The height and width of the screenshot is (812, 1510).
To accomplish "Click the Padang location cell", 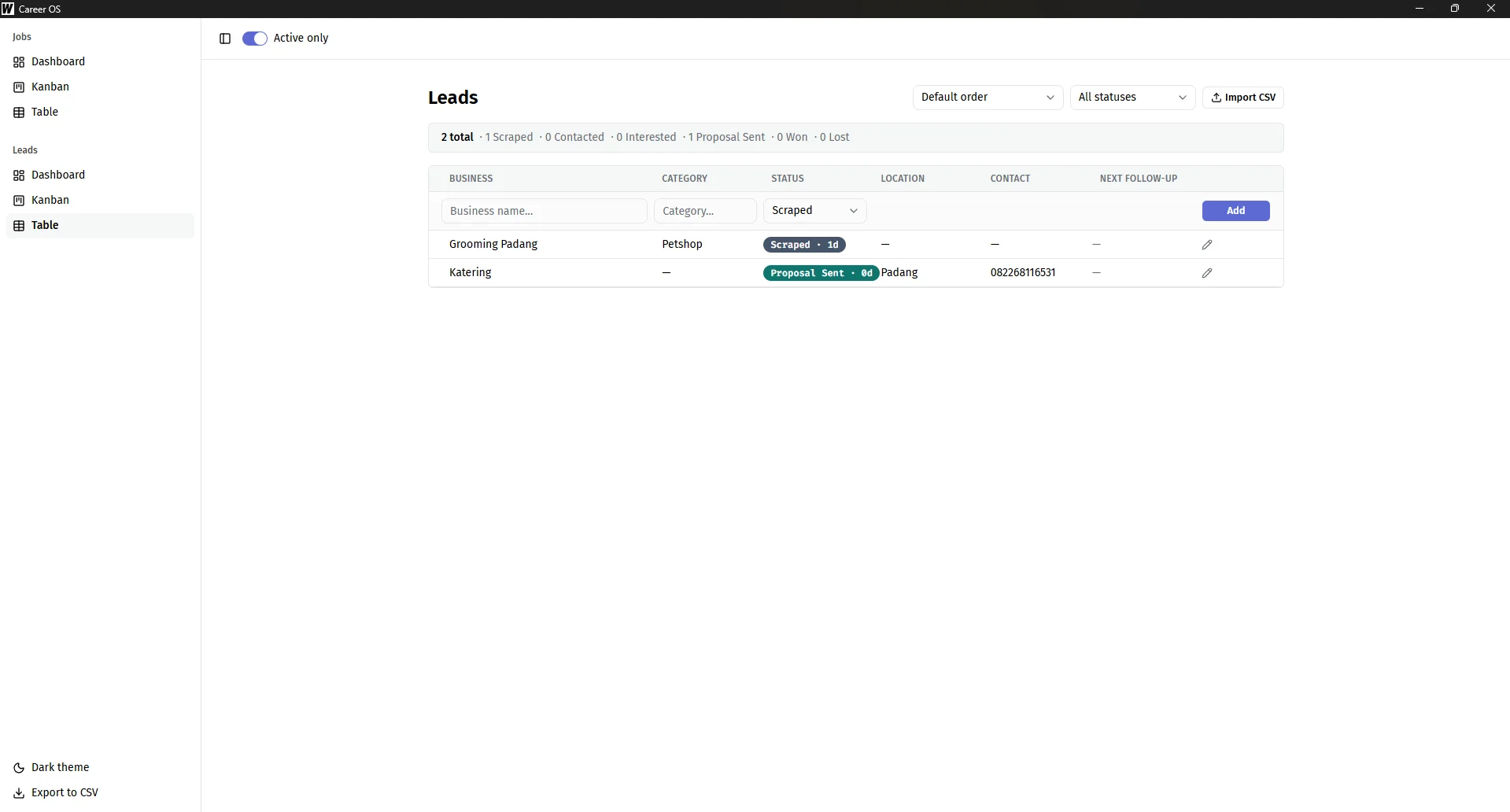I will coord(899,272).
